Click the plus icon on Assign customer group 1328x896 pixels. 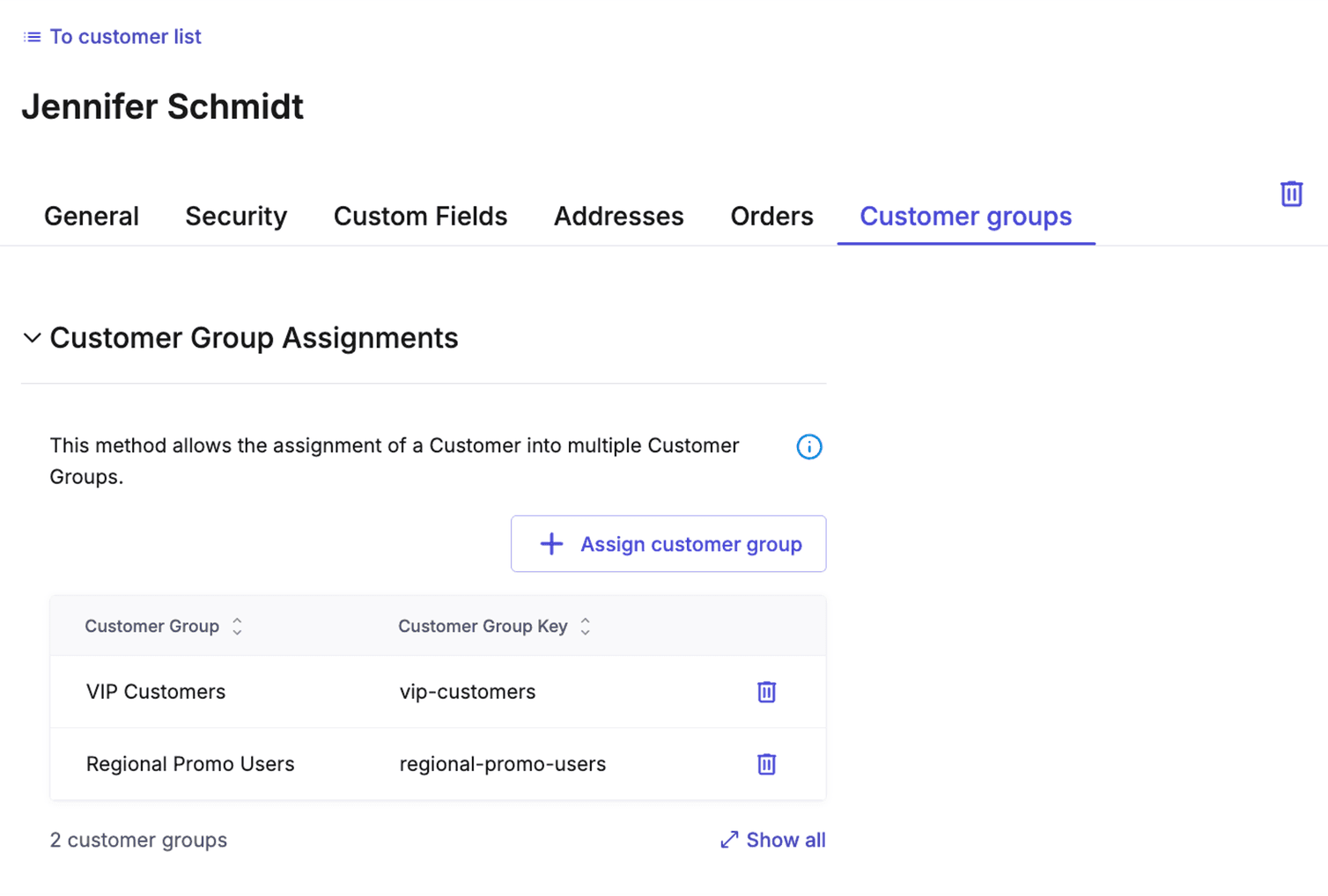point(550,544)
